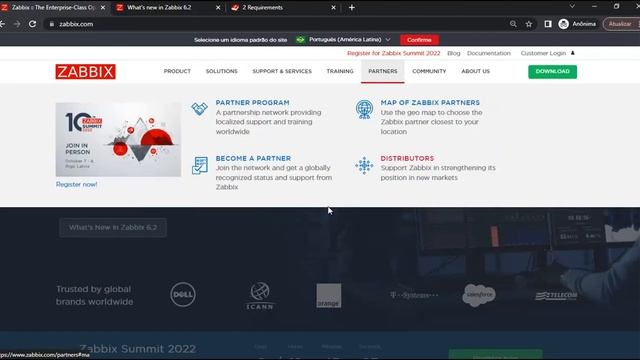Open the Documentation link
The height and width of the screenshot is (360, 640).
[x=489, y=53]
